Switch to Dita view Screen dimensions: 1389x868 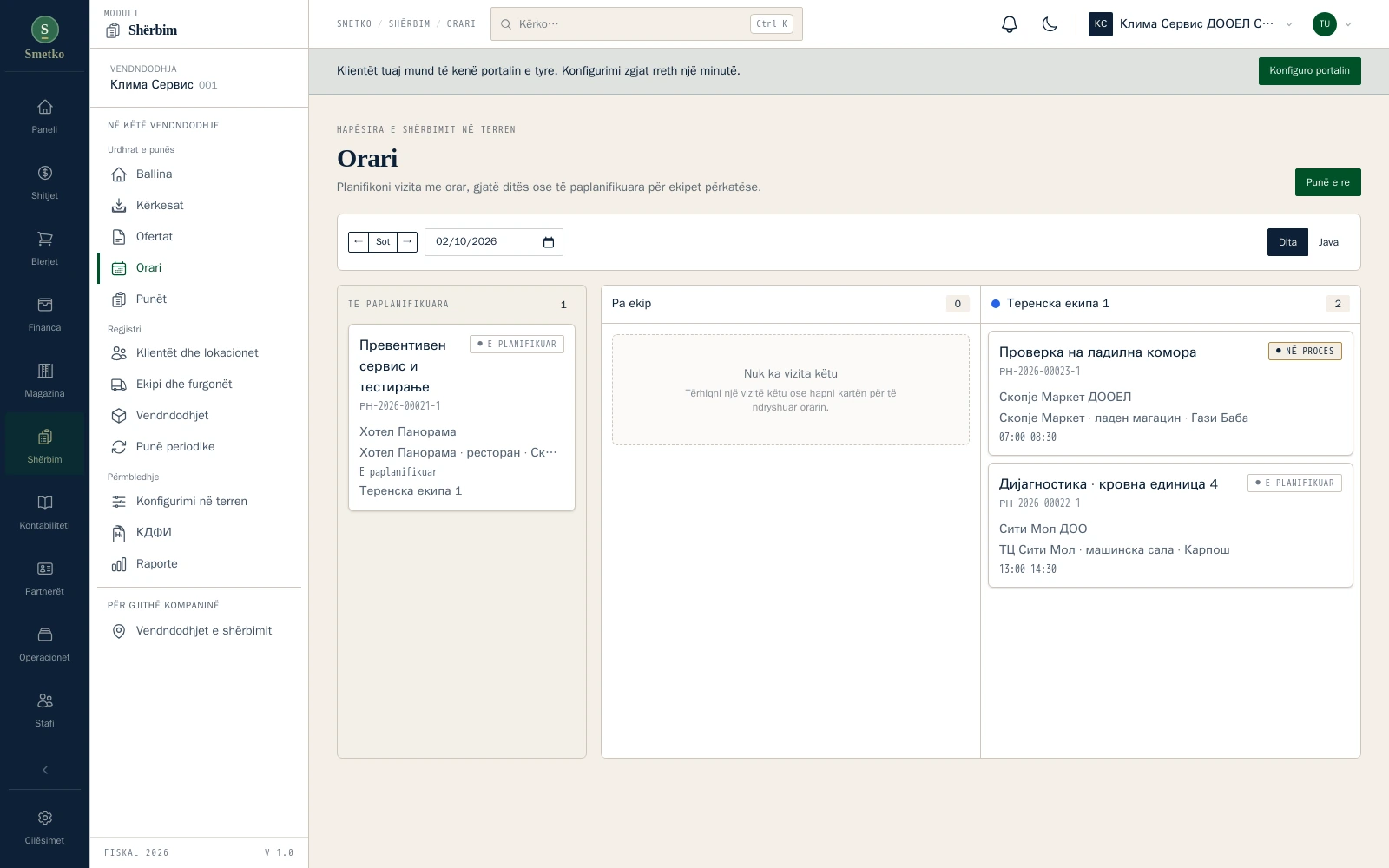[x=1287, y=242]
